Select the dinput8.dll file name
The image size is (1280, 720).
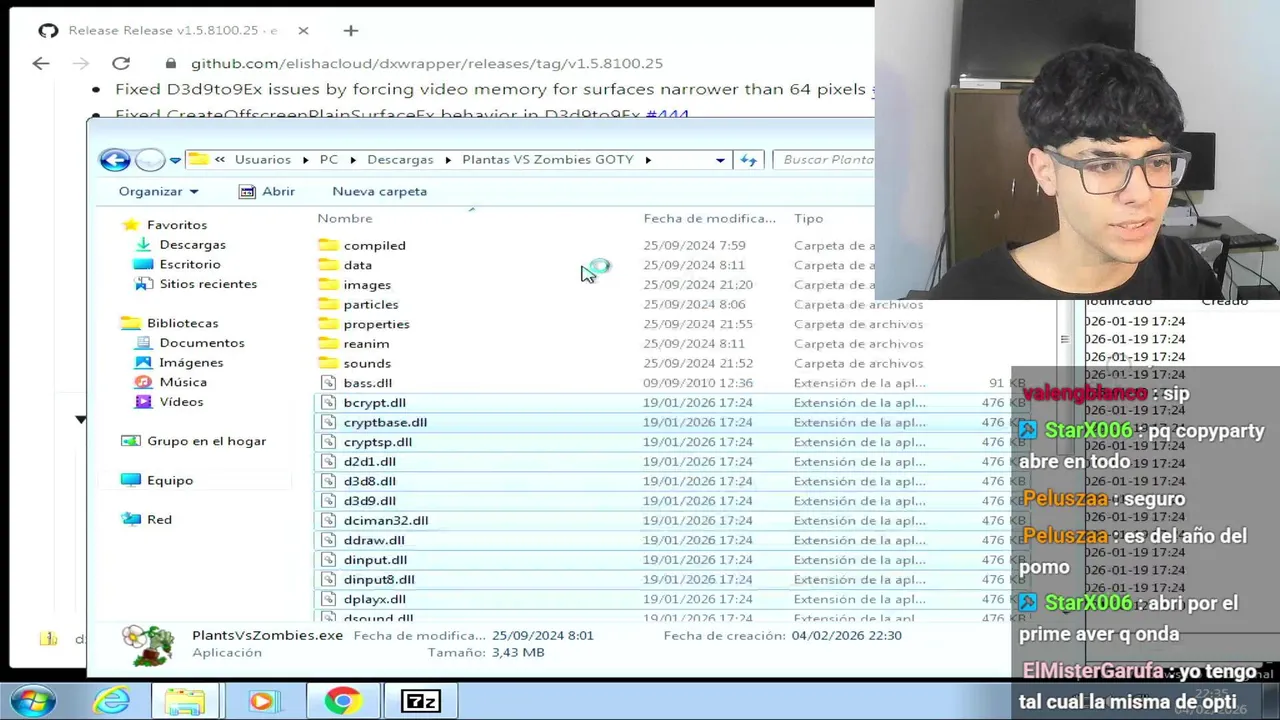(379, 579)
